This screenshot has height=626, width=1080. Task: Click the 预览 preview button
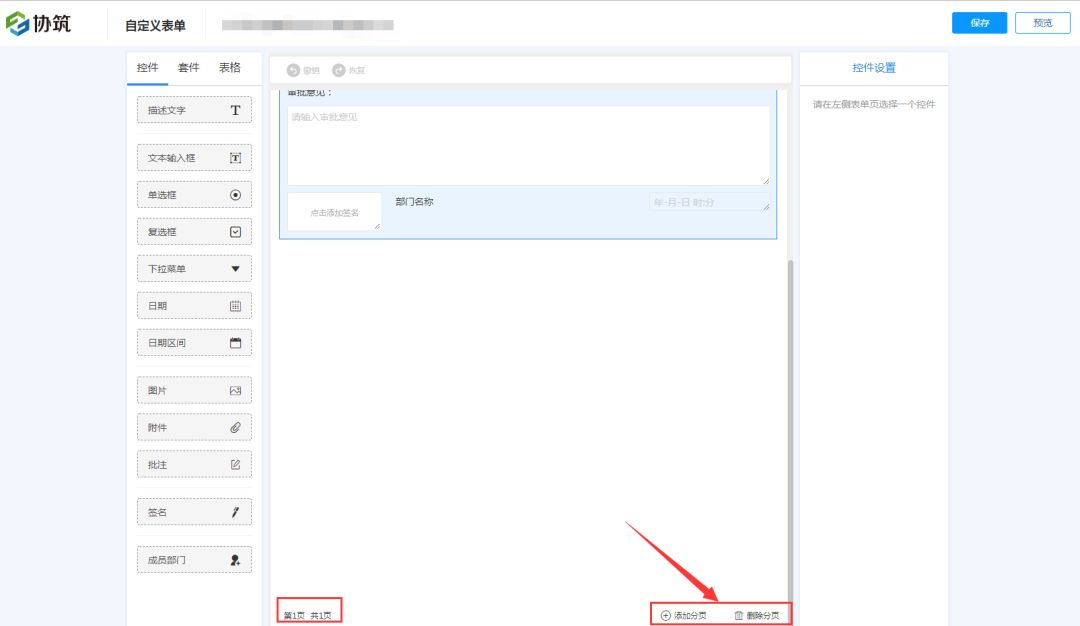pyautogui.click(x=1042, y=23)
